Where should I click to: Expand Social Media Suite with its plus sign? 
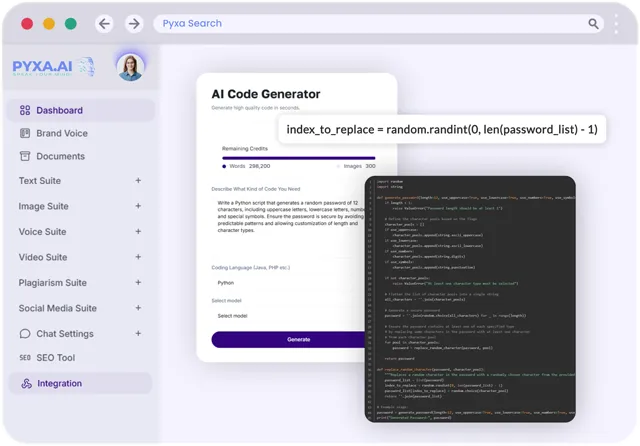click(138, 308)
